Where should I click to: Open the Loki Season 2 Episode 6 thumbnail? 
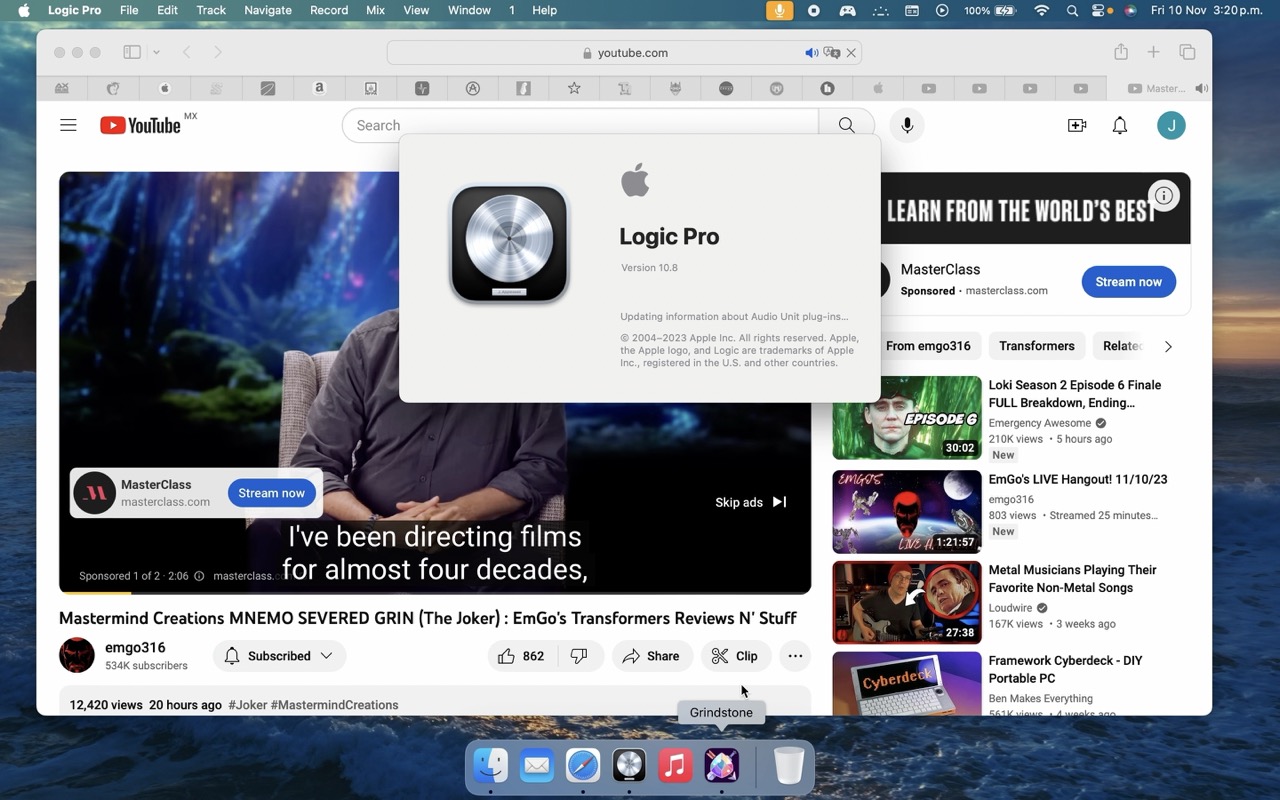(x=906, y=418)
